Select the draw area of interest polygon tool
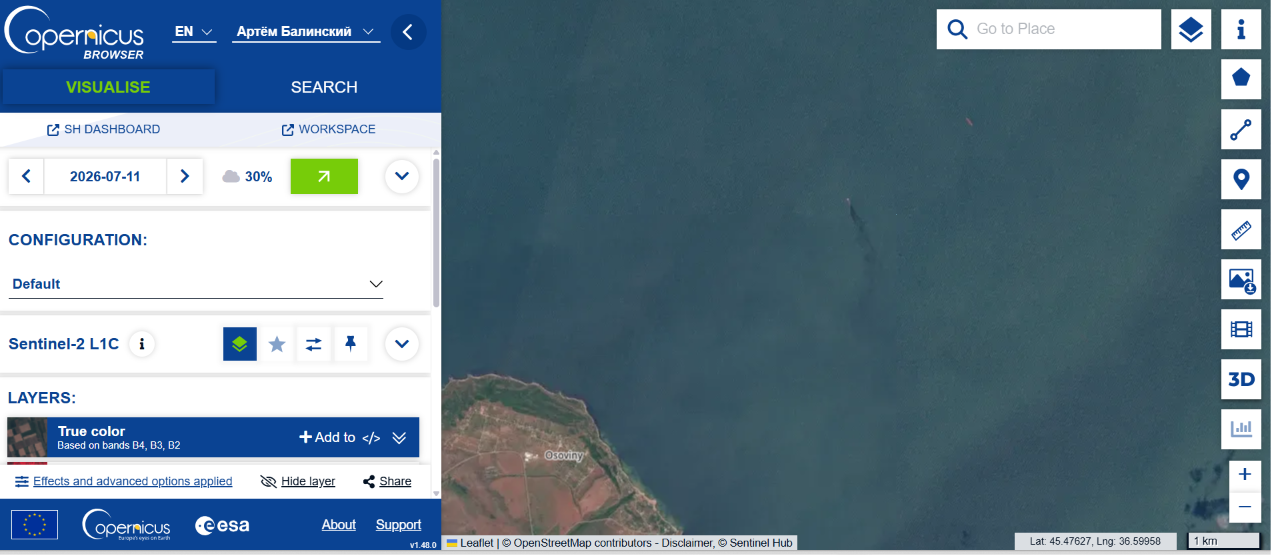The height and width of the screenshot is (555, 1271). coord(1241,78)
